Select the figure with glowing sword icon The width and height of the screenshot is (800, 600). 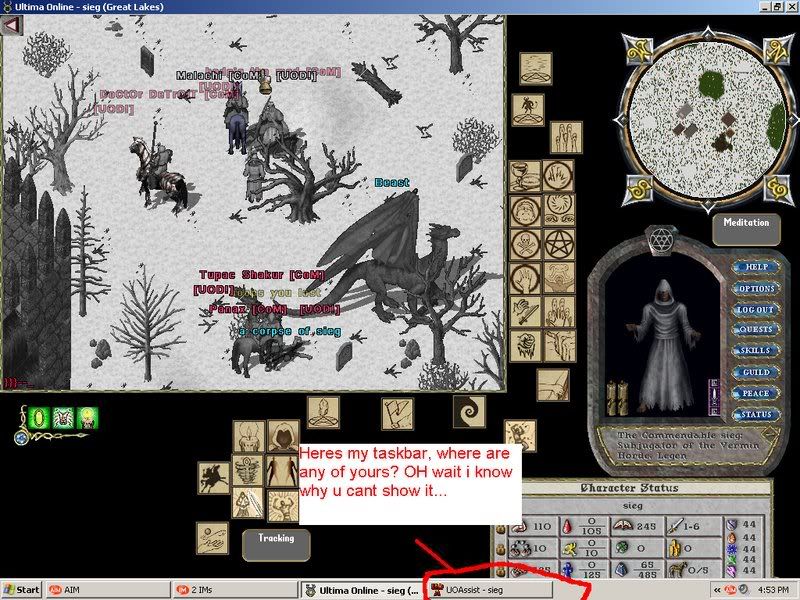(x=248, y=504)
